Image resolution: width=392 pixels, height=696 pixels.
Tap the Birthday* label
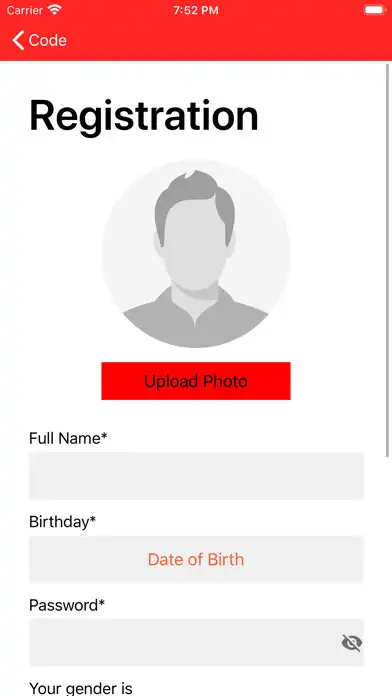pyautogui.click(x=63, y=522)
